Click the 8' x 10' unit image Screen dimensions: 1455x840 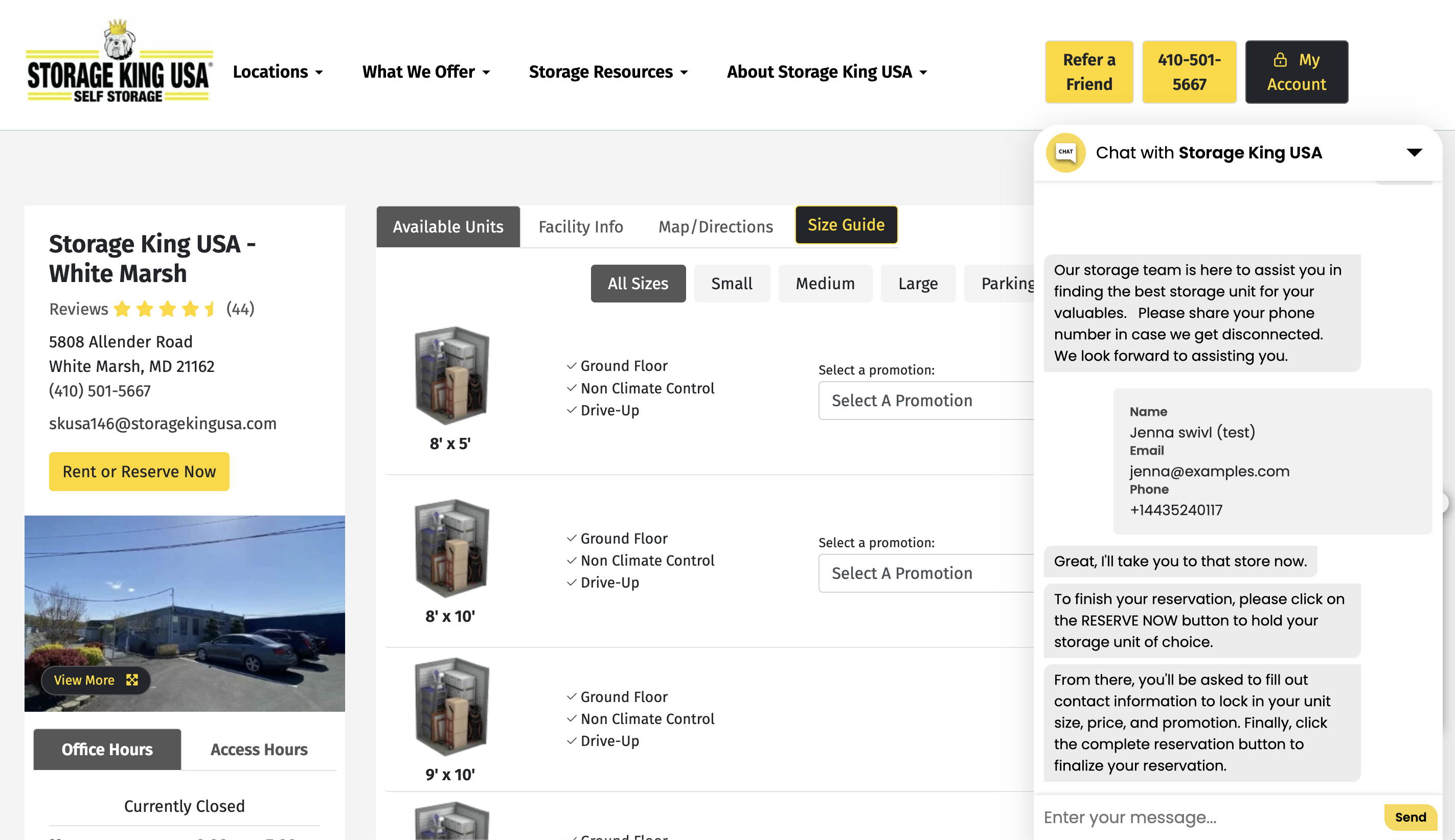click(x=451, y=548)
